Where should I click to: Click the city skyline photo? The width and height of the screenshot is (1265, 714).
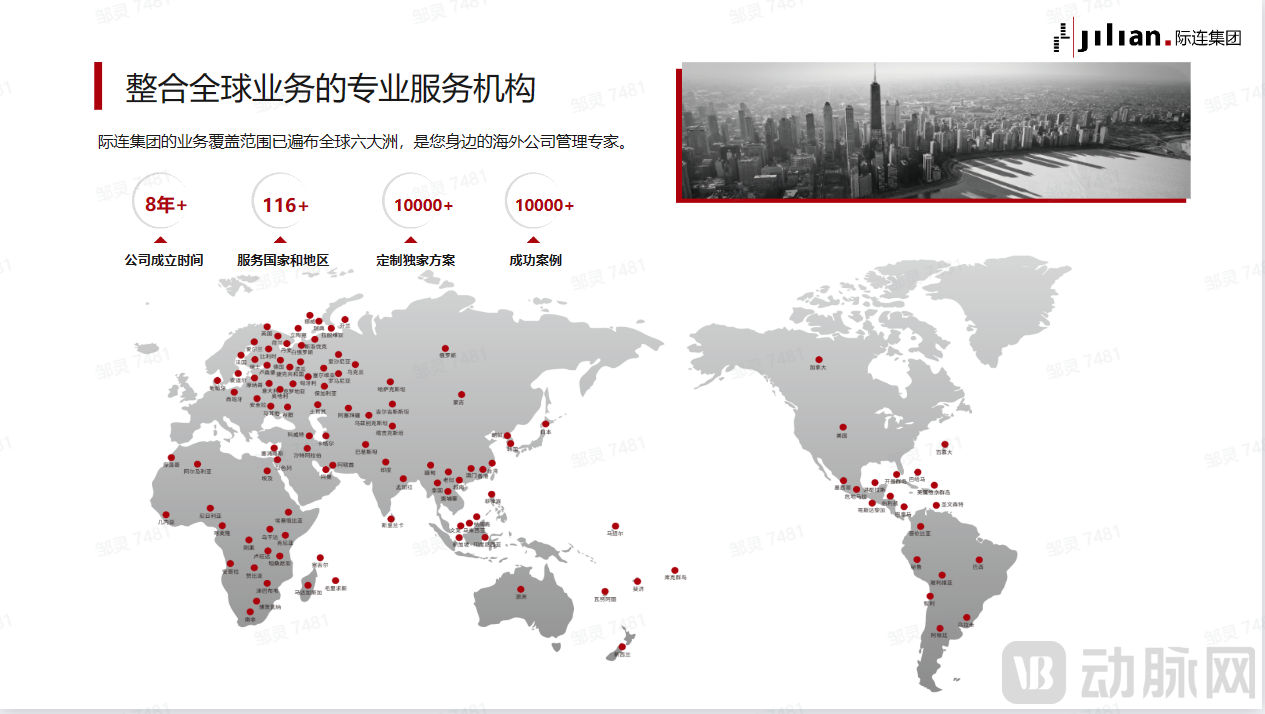coord(935,131)
